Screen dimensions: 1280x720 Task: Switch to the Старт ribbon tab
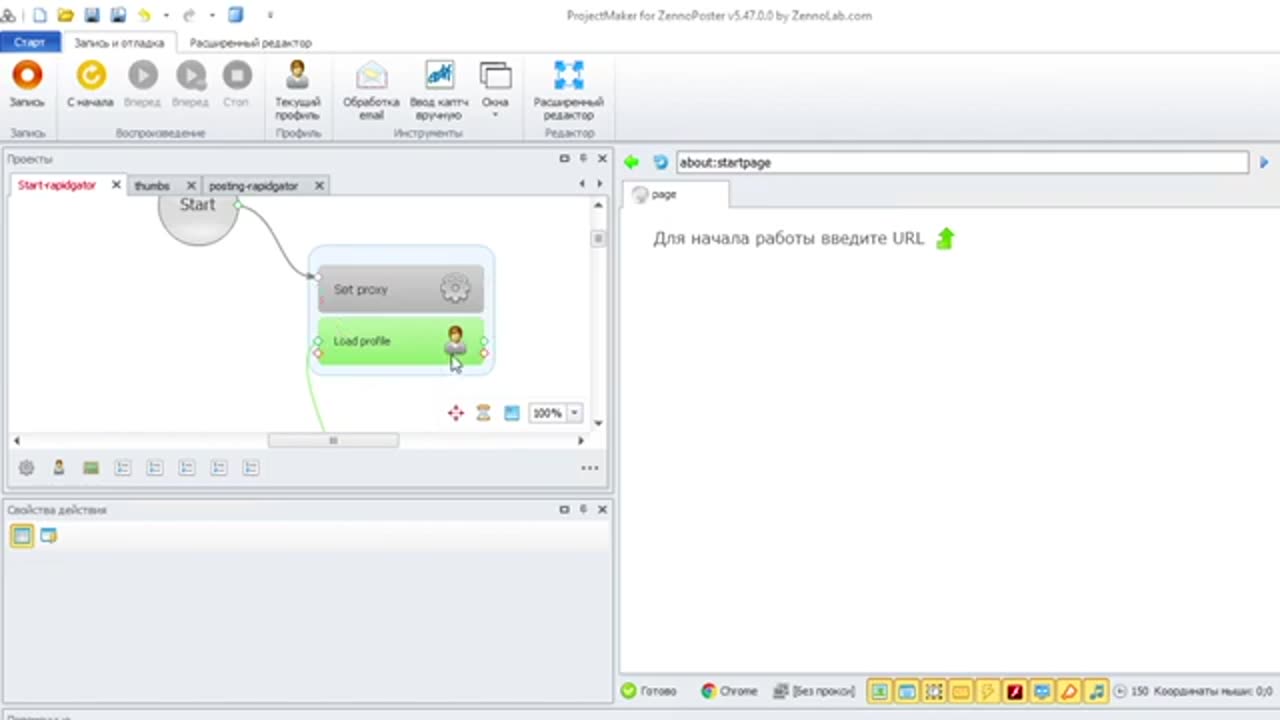pos(30,43)
